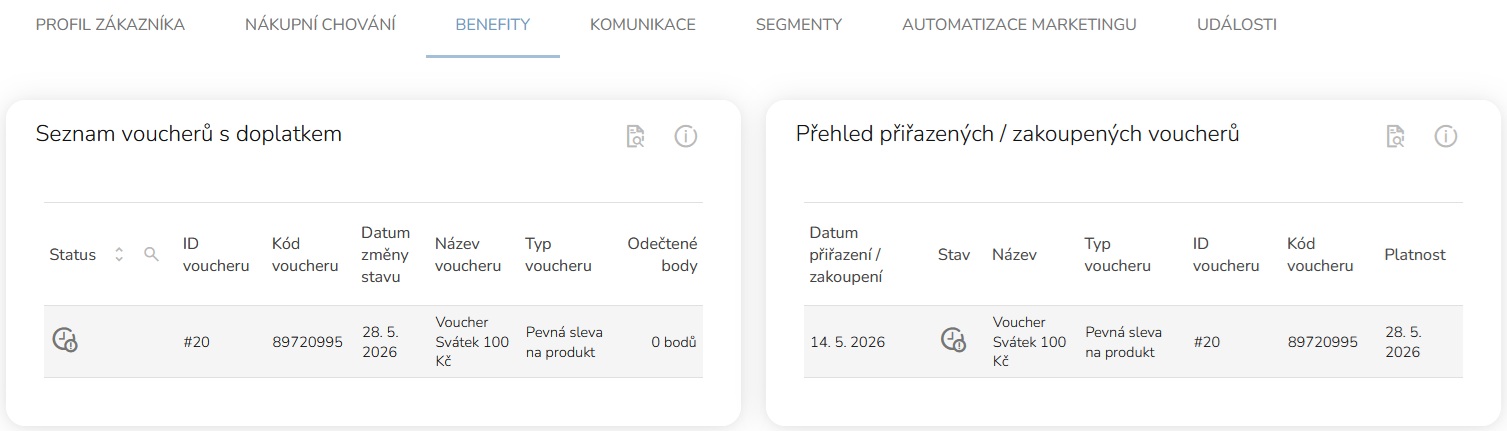1507x431 pixels.
Task: Select the Benefity tab
Action: coord(492,25)
